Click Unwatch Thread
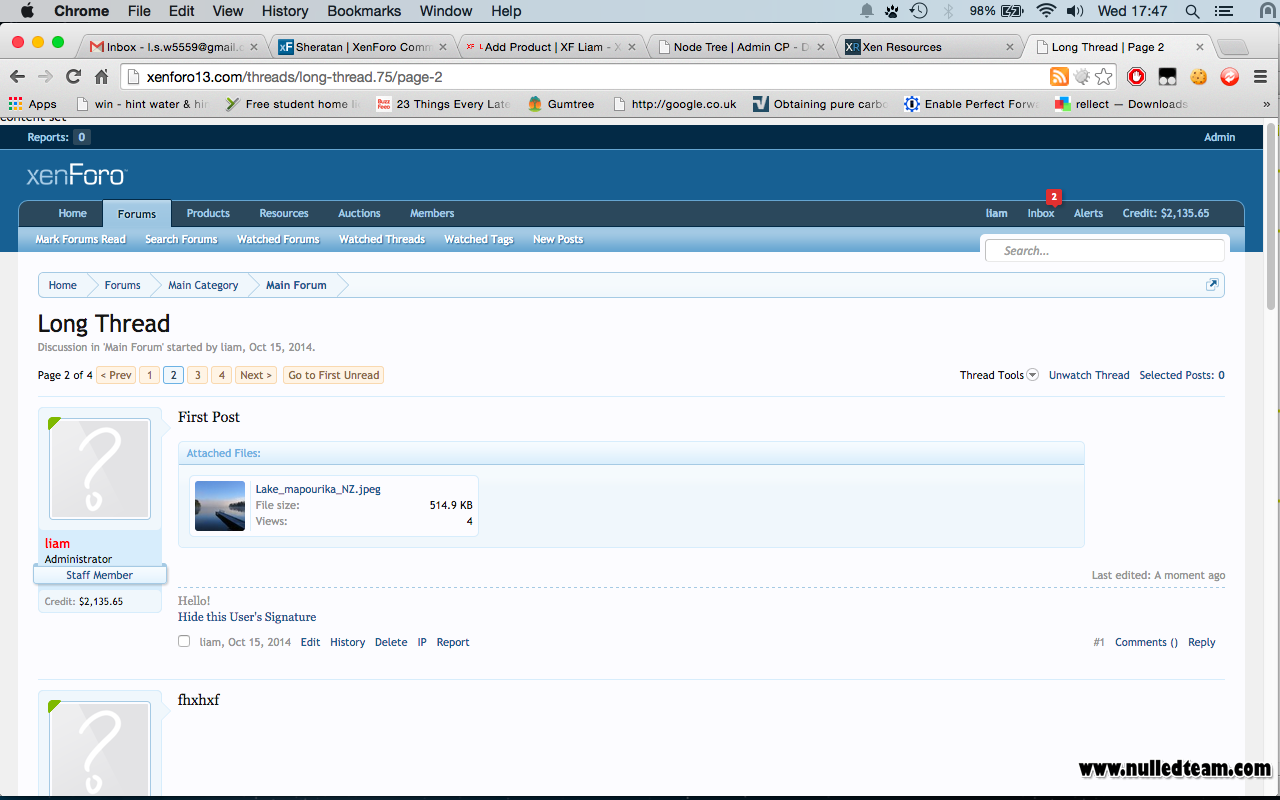Image resolution: width=1280 pixels, height=800 pixels. point(1089,375)
